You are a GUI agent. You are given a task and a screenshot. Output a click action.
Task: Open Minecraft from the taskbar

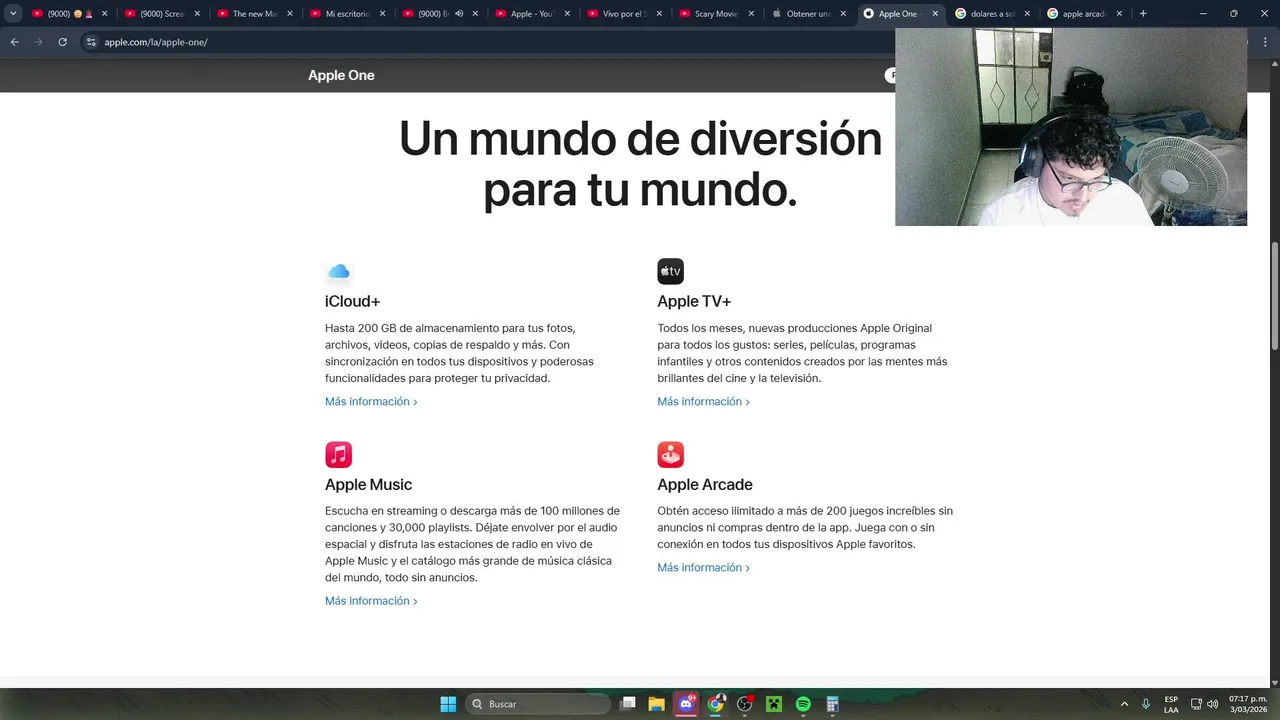774,704
